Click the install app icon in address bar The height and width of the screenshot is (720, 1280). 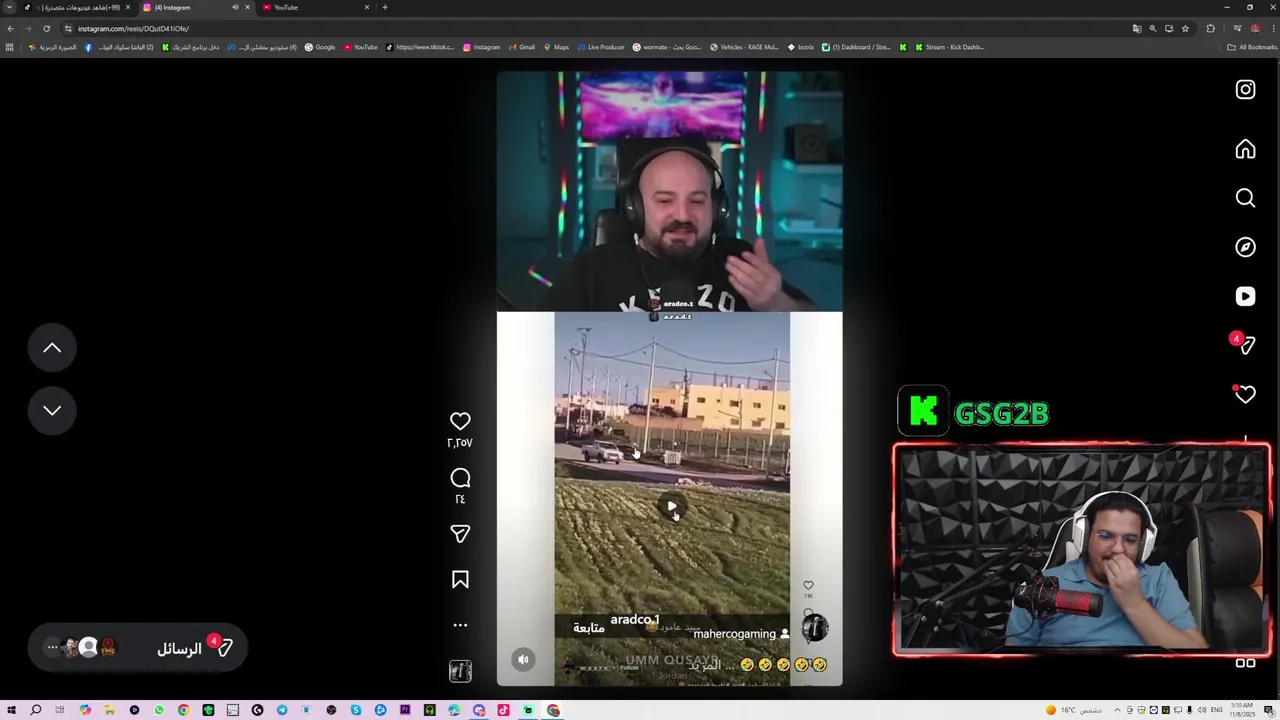pyautogui.click(x=1169, y=28)
